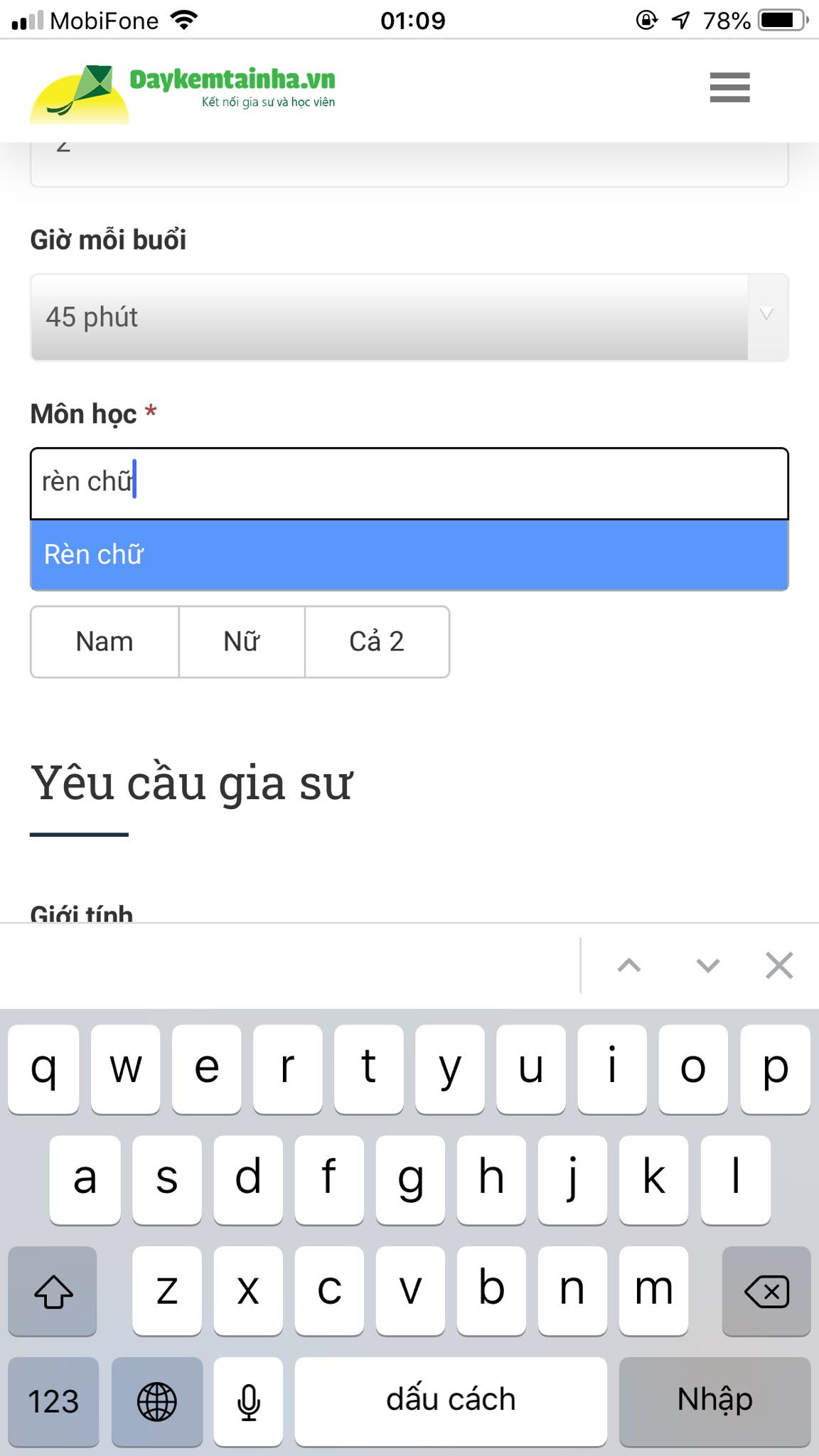Jump to next field with down chevron
This screenshot has height=1456, width=819.
coord(708,965)
